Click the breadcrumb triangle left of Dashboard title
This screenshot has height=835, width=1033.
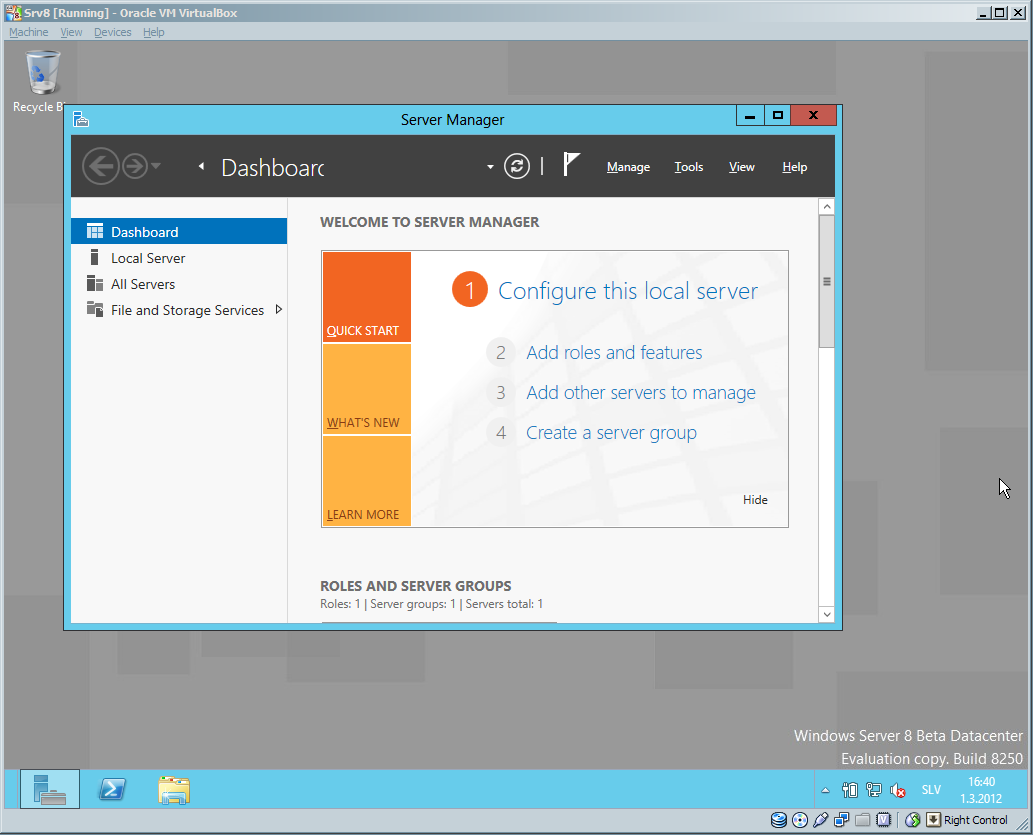point(201,166)
